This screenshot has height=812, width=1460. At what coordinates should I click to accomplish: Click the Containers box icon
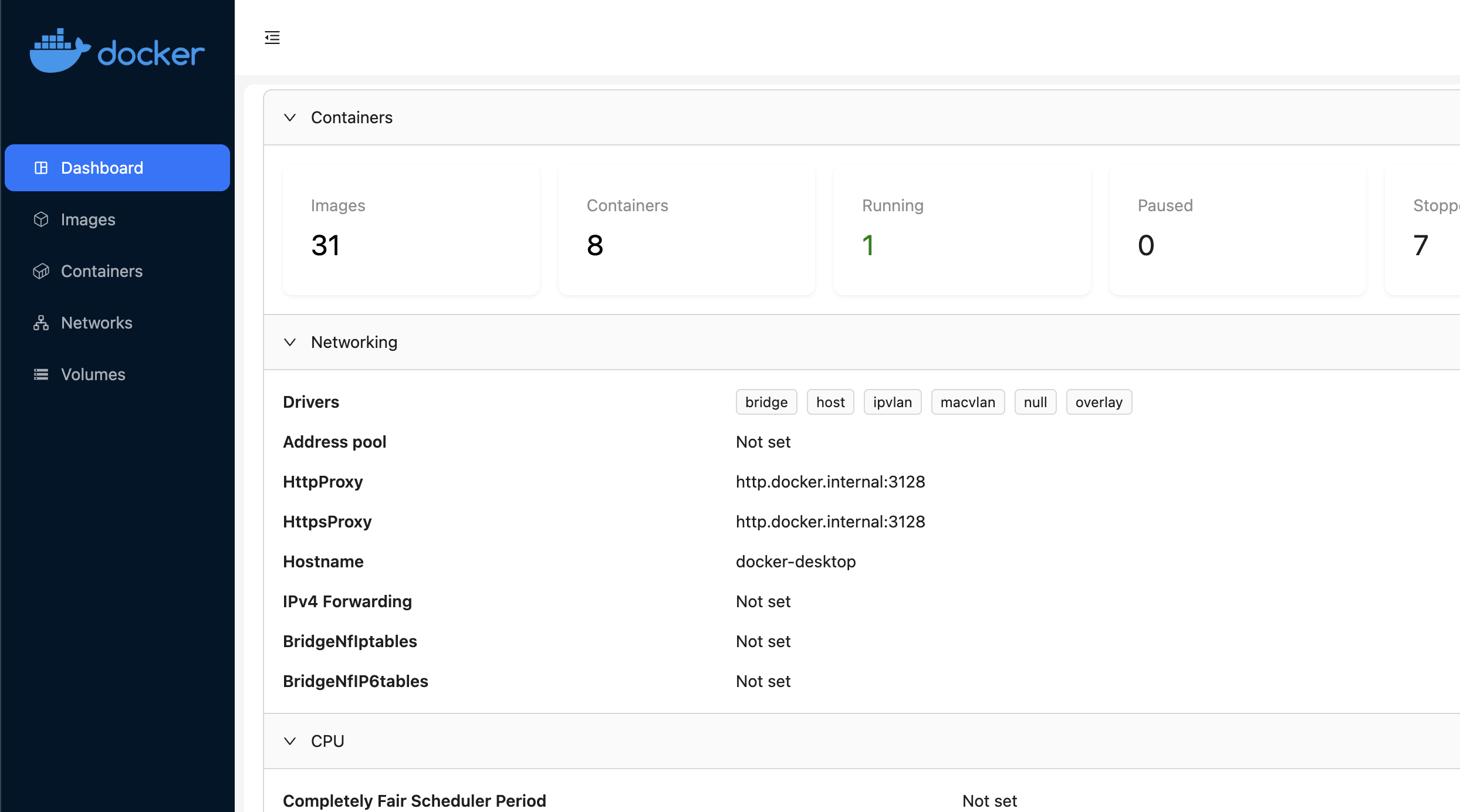tap(41, 271)
